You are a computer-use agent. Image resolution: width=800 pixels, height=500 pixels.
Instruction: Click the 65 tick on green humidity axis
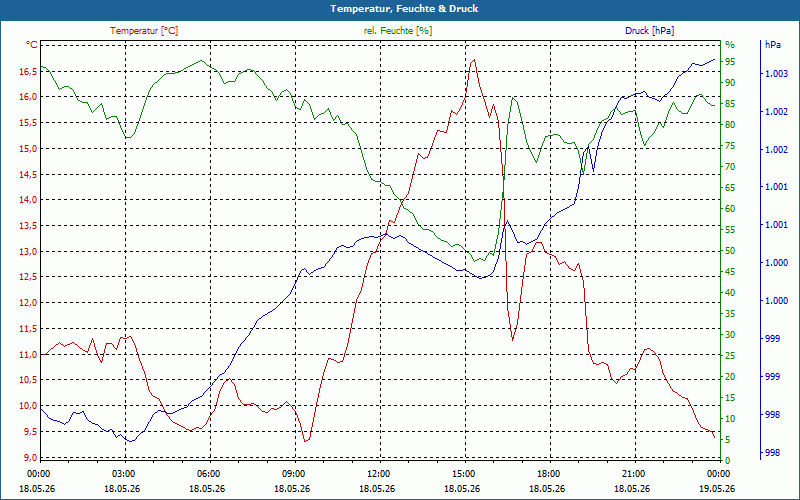pyautogui.click(x=730, y=188)
